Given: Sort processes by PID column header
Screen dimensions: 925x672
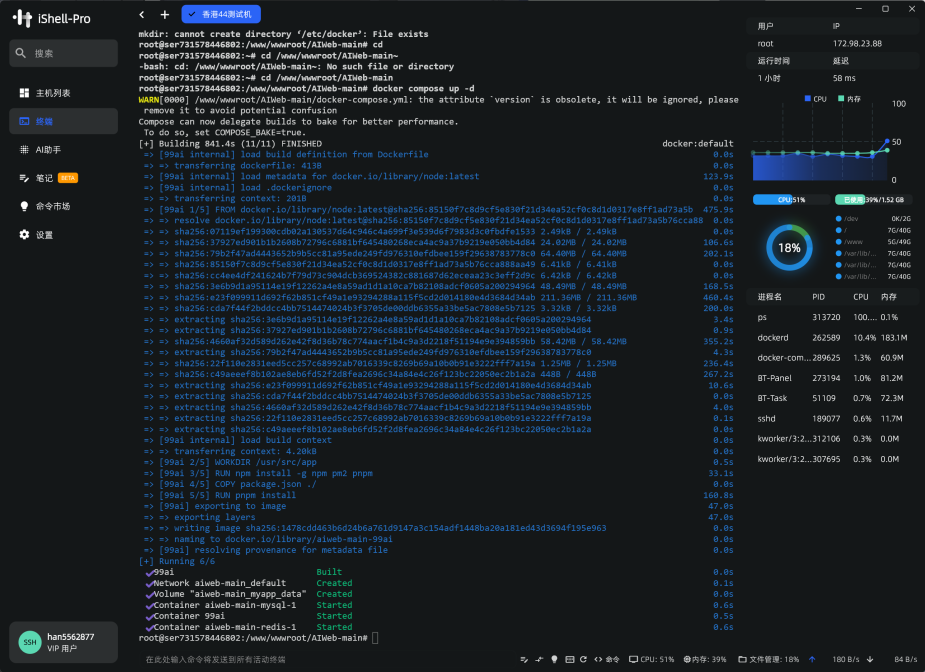Looking at the screenshot, I should pos(818,297).
